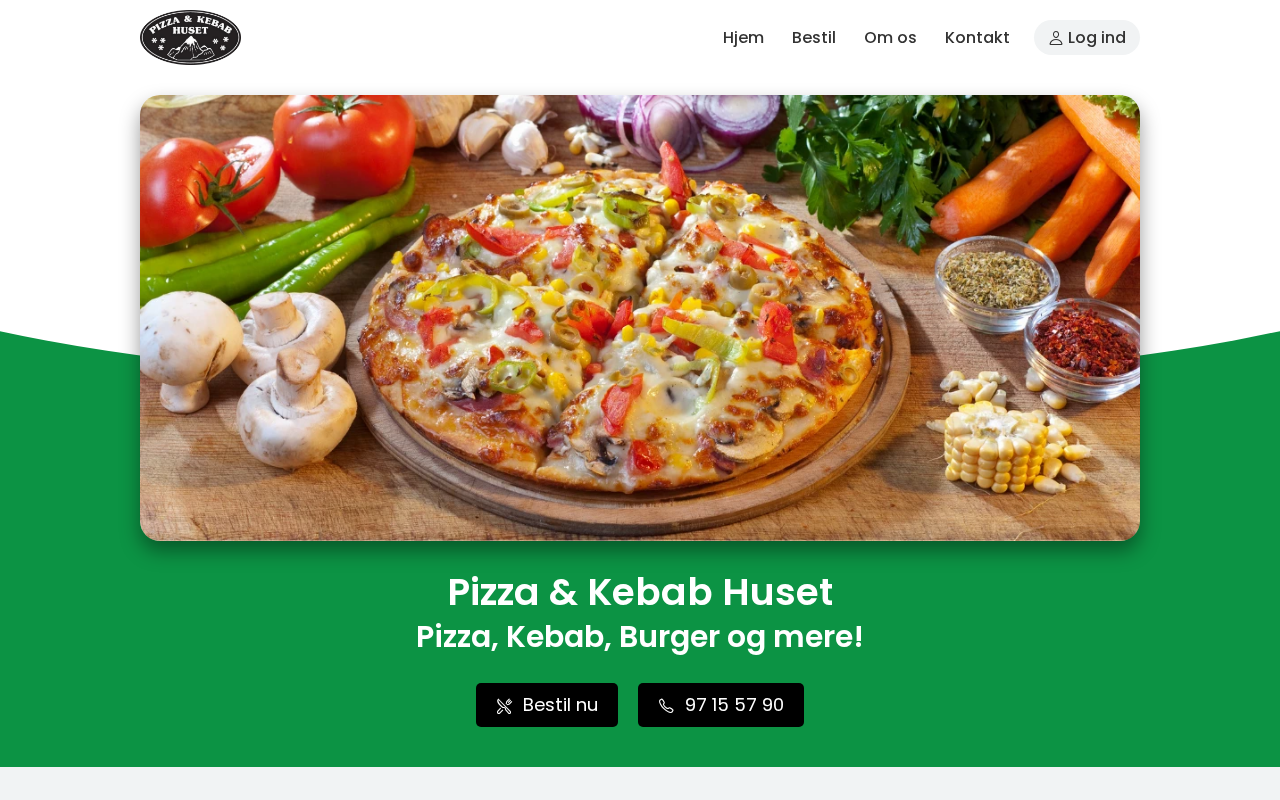Click the dried oregano bowl in photo
This screenshot has height=800, width=1280.
(x=997, y=282)
